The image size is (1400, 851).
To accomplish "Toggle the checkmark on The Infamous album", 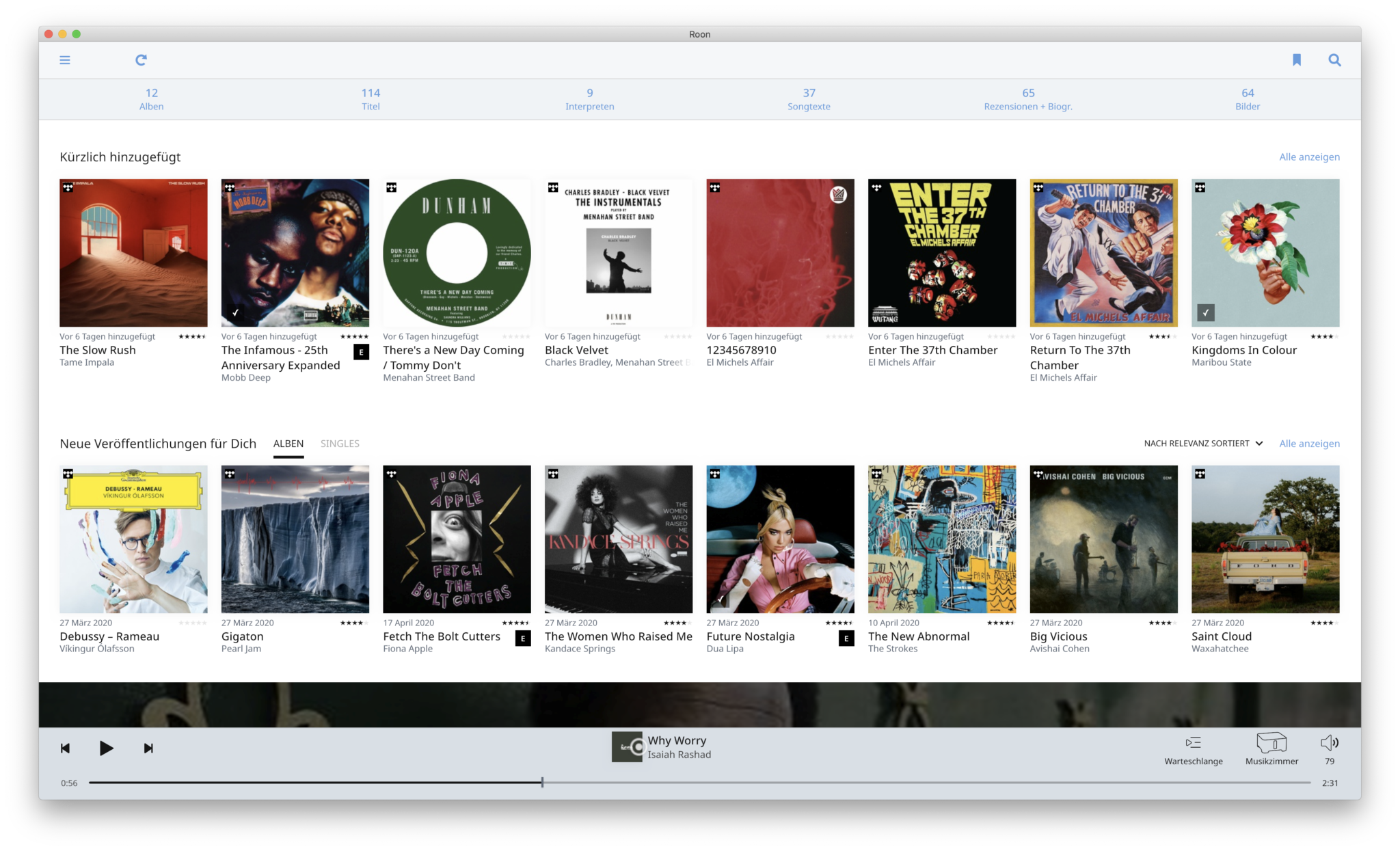I will coord(235,312).
